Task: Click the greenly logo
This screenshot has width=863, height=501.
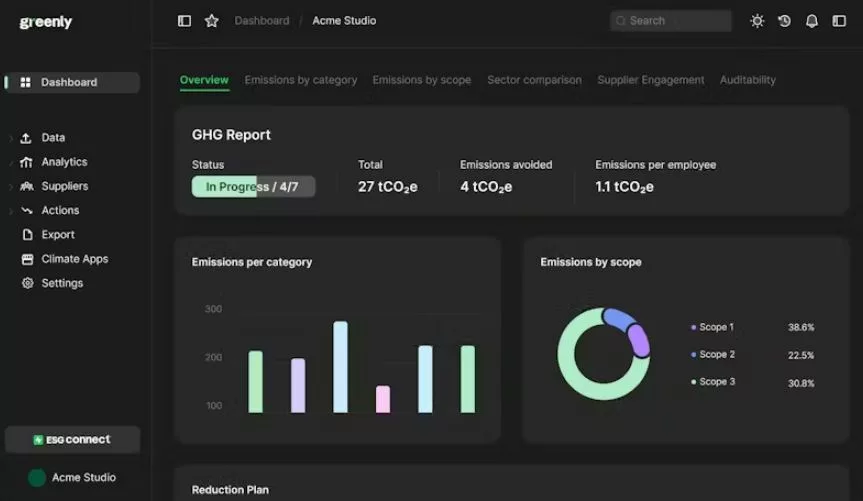Action: (x=46, y=22)
